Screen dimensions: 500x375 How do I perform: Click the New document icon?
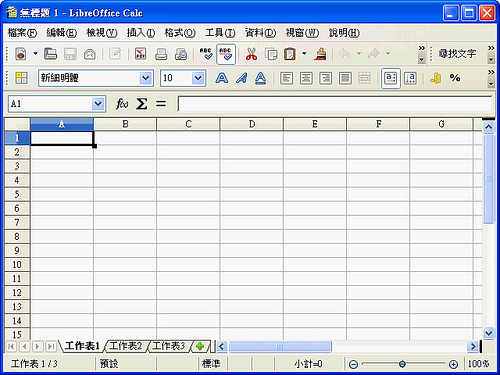point(21,54)
